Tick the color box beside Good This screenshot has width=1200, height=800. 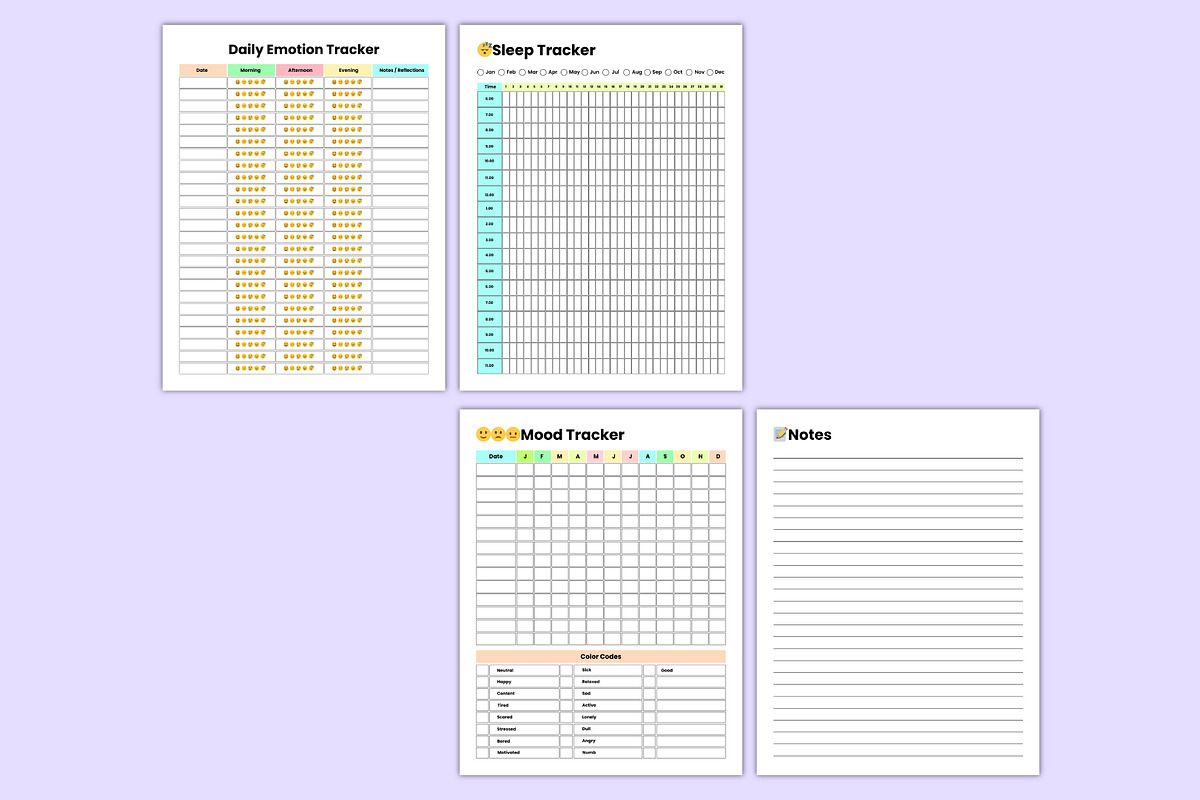(x=649, y=670)
